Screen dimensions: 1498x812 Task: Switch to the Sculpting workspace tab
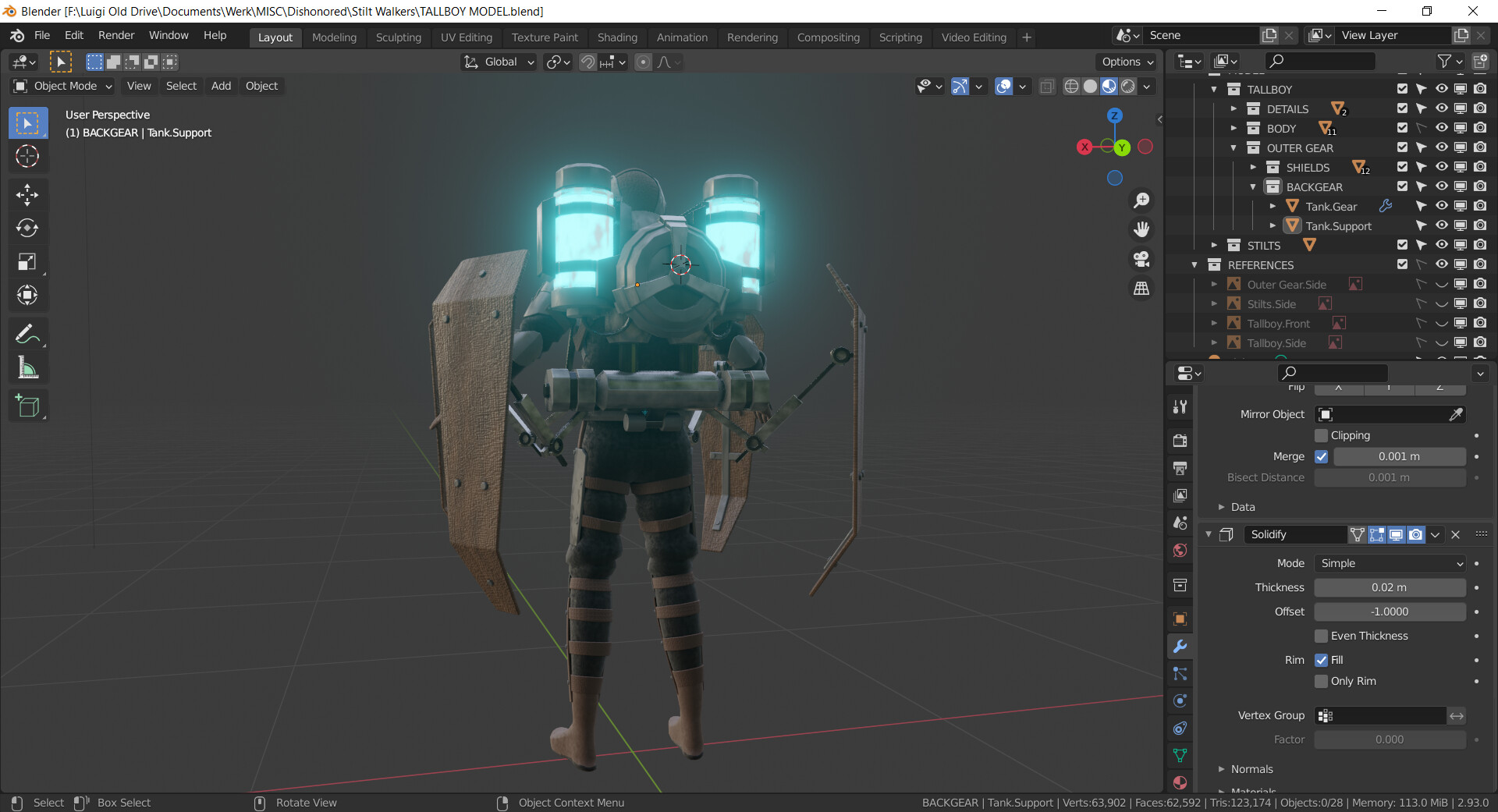coord(398,37)
